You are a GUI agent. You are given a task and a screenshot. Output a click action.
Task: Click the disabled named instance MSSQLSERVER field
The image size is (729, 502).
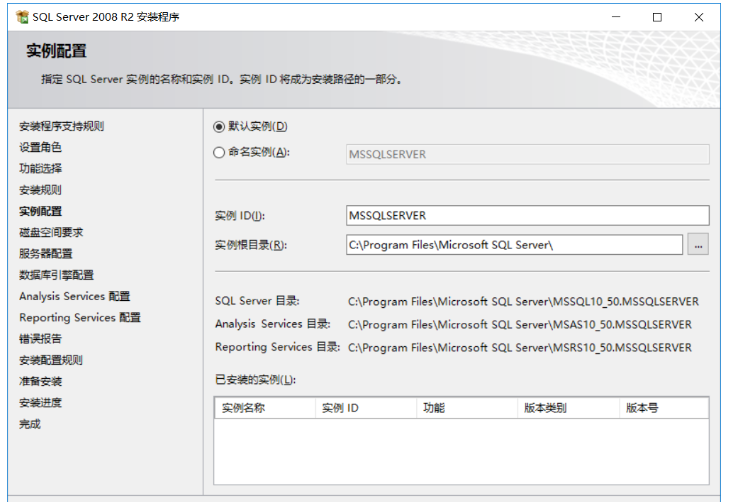coord(527,154)
